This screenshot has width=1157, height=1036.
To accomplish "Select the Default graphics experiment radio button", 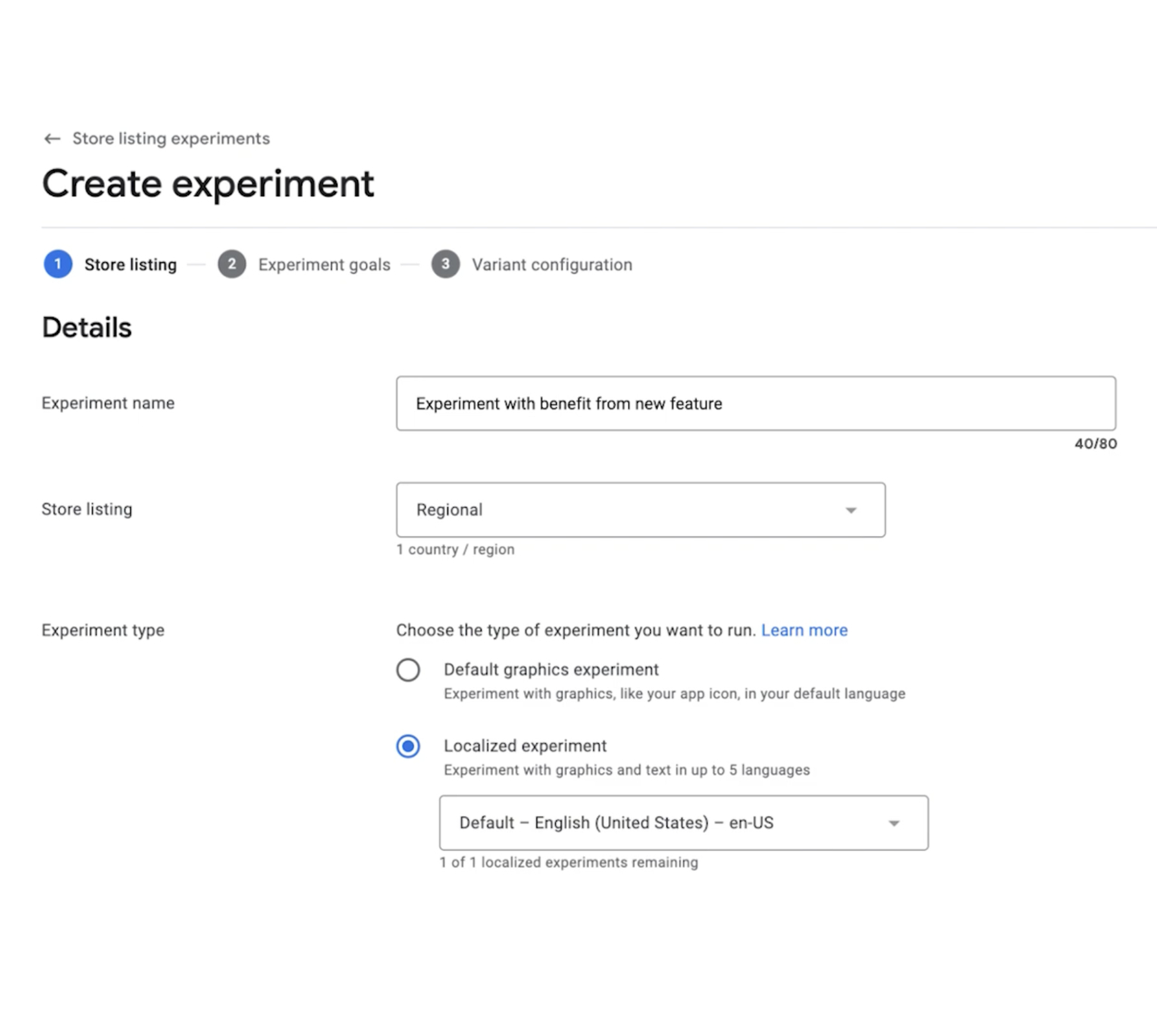I will pyautogui.click(x=409, y=670).
